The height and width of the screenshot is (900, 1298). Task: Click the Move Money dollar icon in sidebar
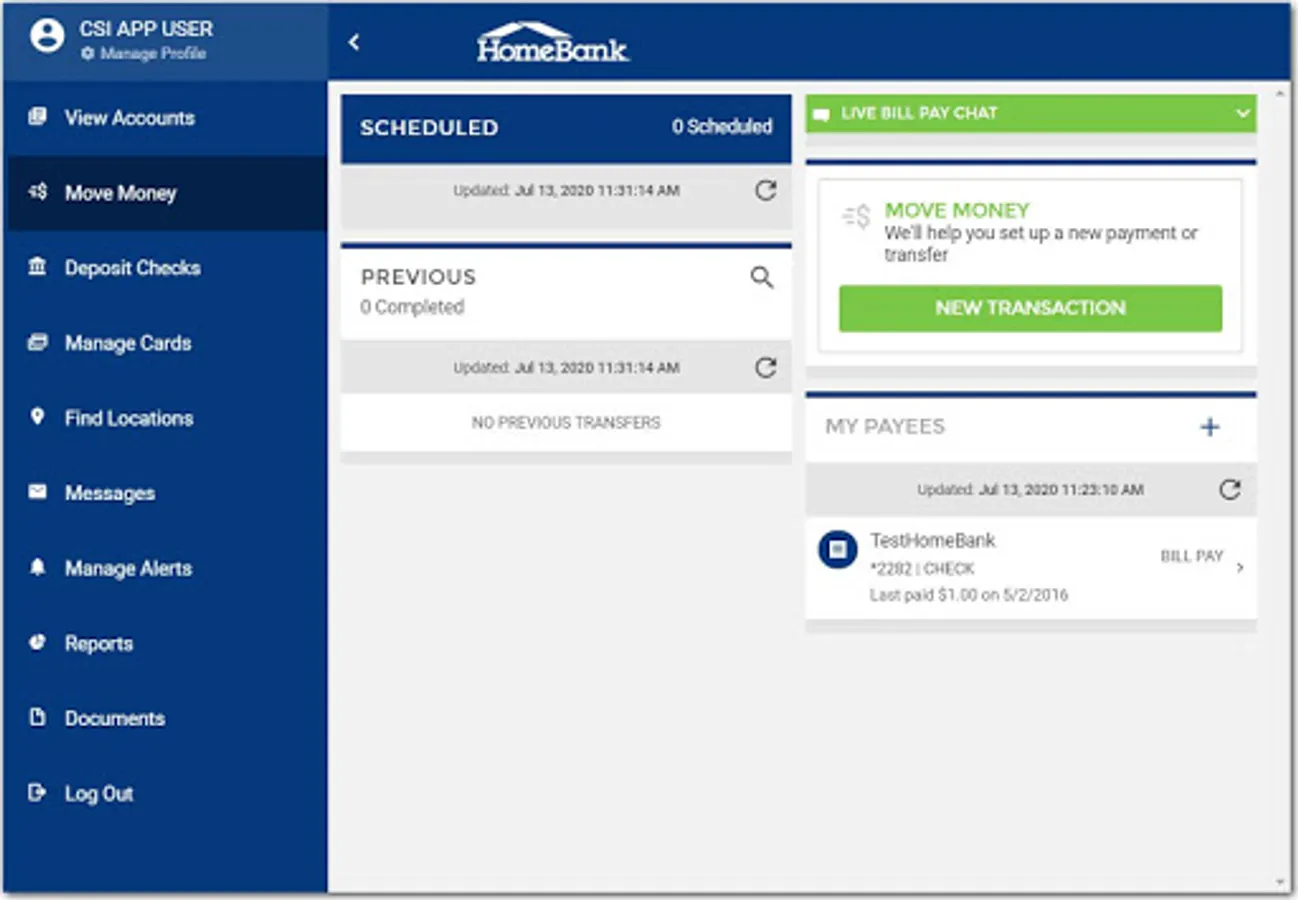pos(37,192)
